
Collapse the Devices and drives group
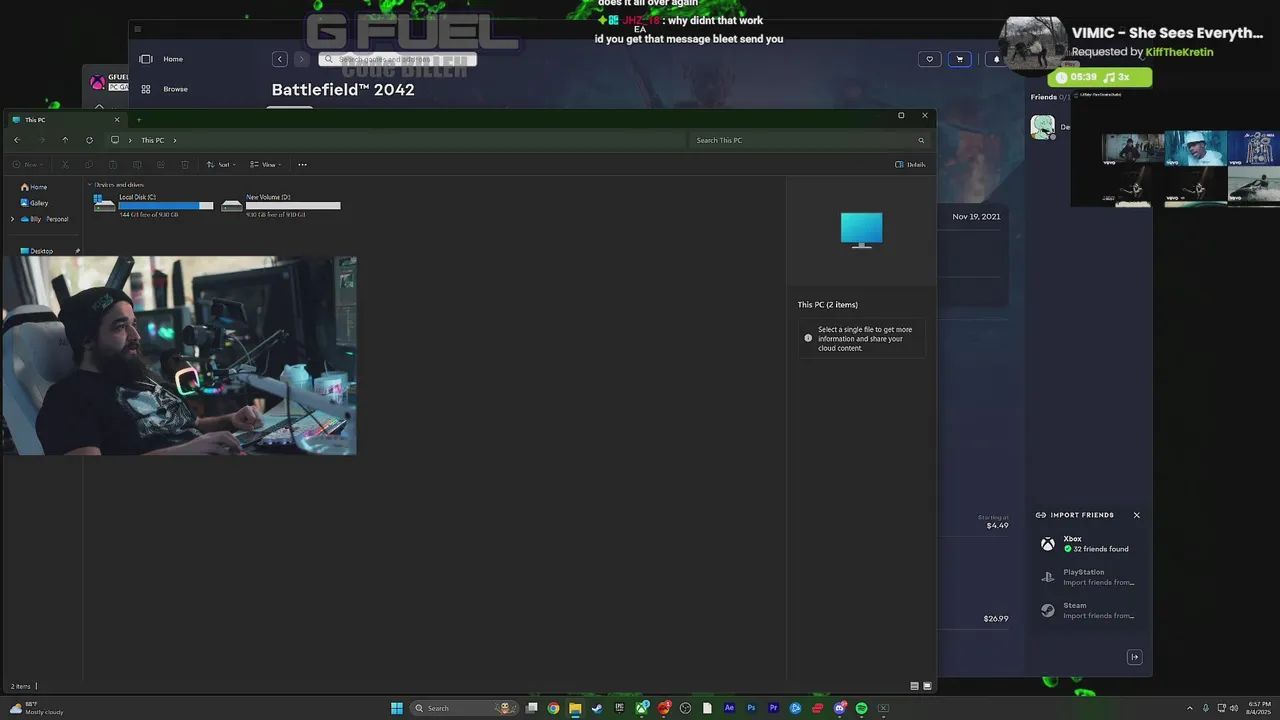(89, 185)
